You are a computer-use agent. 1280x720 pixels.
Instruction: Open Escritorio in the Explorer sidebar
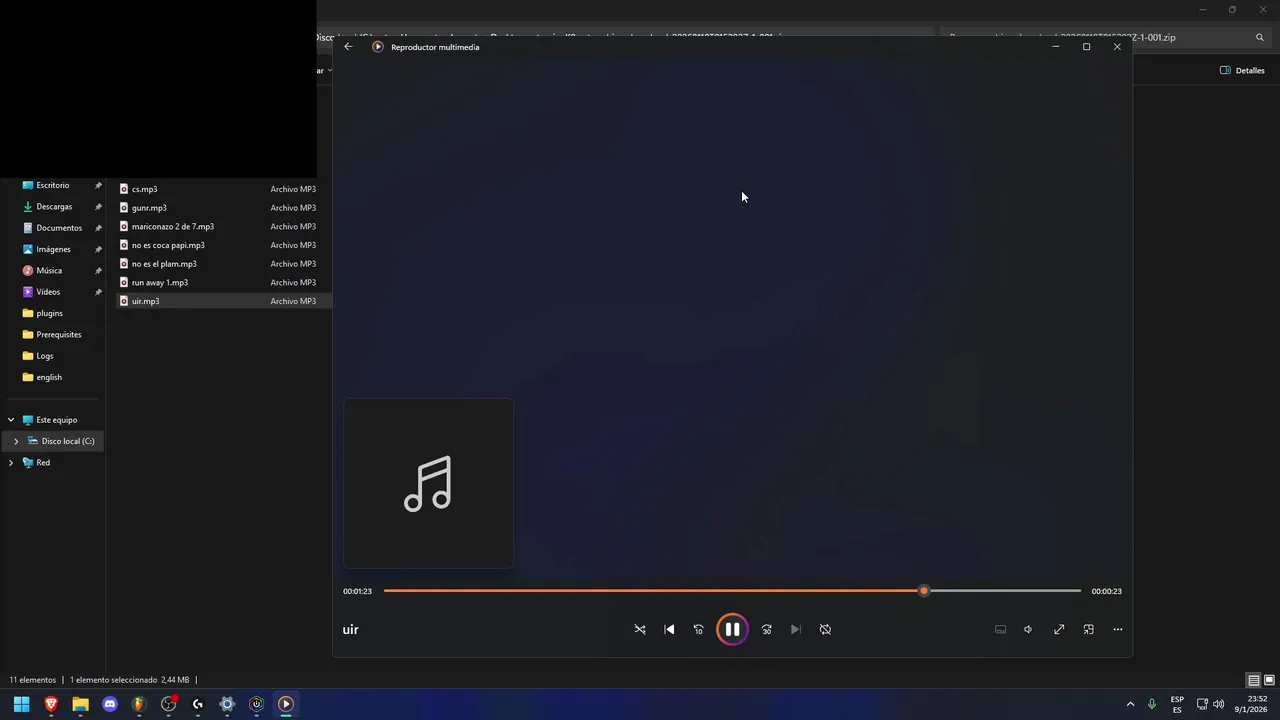click(x=53, y=185)
